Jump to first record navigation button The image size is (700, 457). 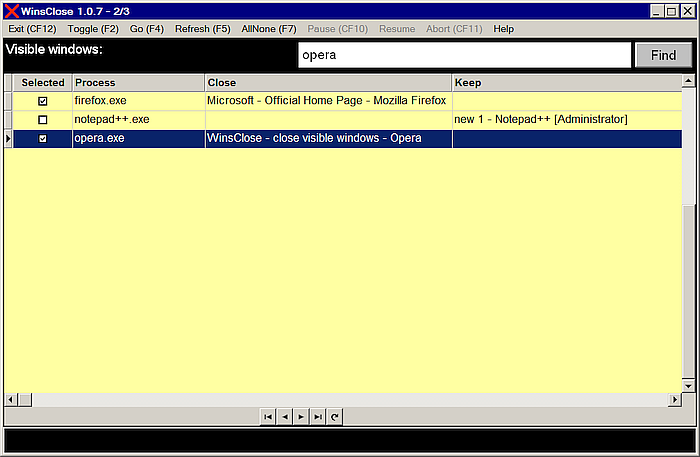coord(268,416)
